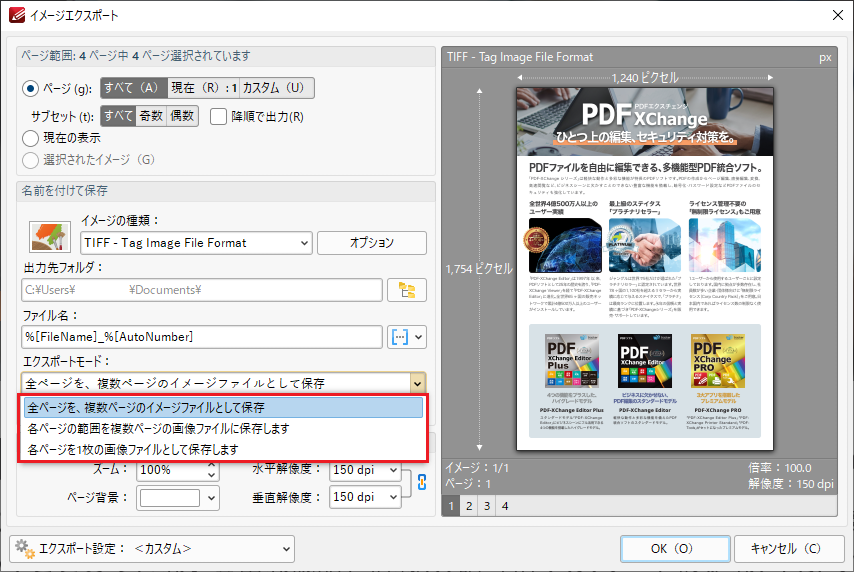Viewport: 854px width, 572px height.
Task: Collapse the エクスポートモード dropdown
Action: (x=417, y=384)
